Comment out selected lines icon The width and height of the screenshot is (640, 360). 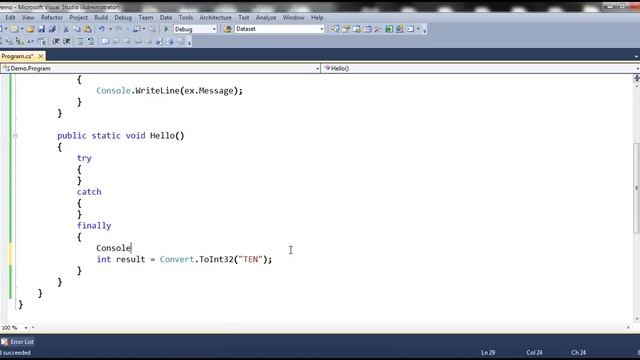[x=80, y=41]
